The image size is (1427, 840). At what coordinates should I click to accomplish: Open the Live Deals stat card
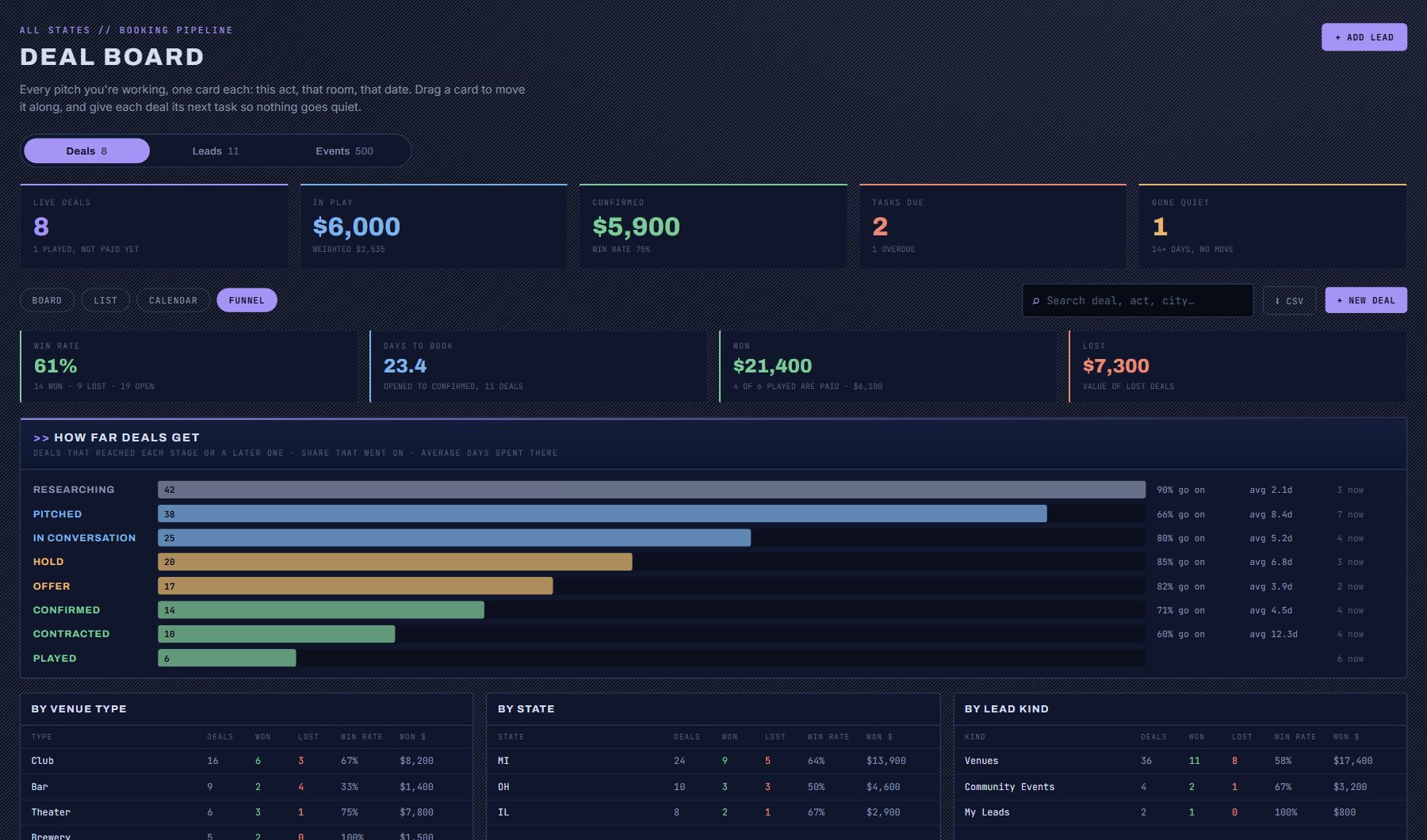pyautogui.click(x=154, y=226)
